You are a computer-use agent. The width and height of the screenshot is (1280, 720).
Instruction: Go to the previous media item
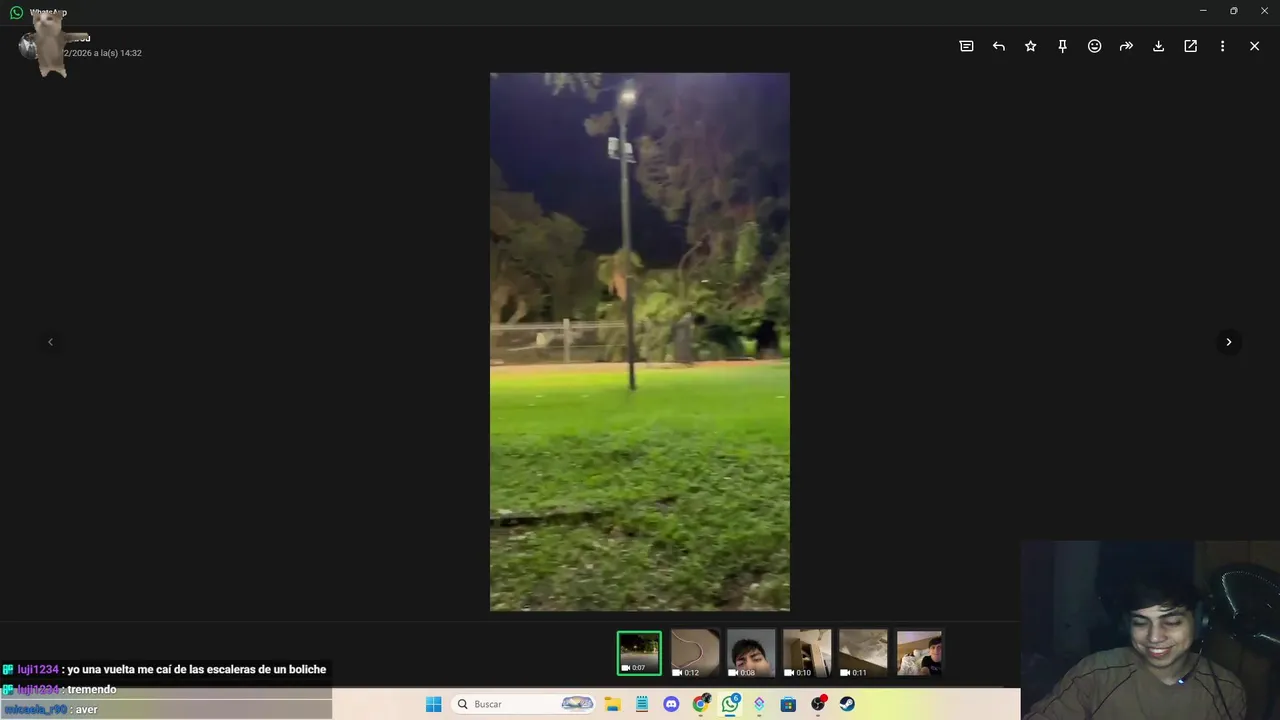(50, 342)
